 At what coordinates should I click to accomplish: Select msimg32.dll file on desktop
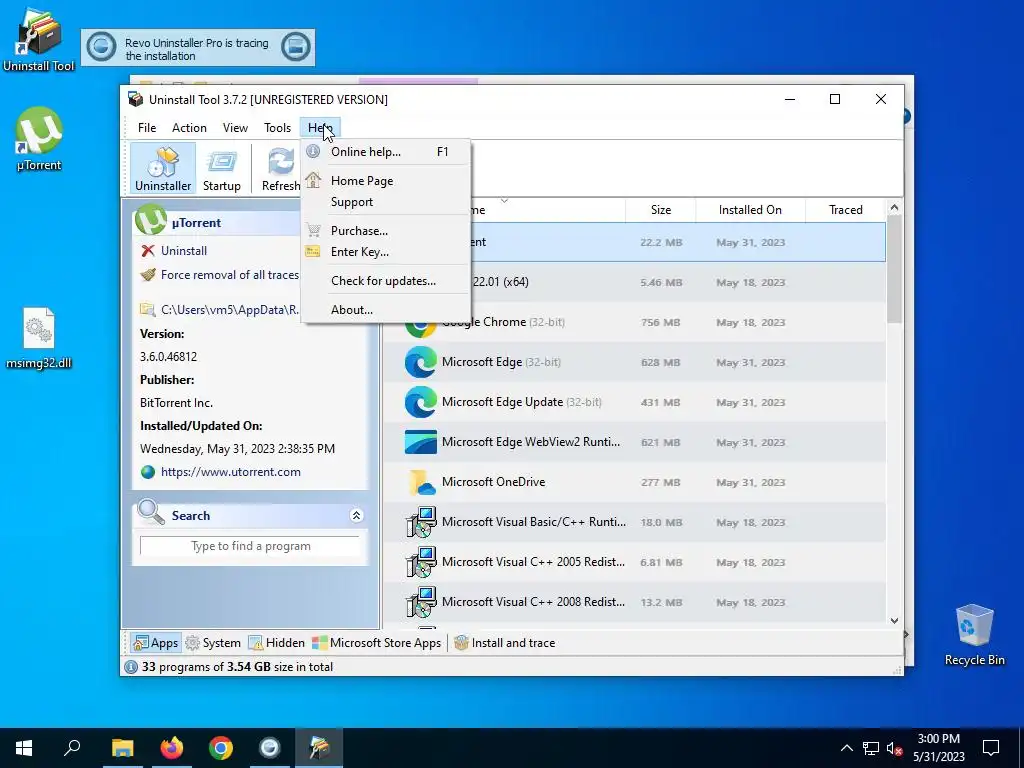pyautogui.click(x=39, y=338)
